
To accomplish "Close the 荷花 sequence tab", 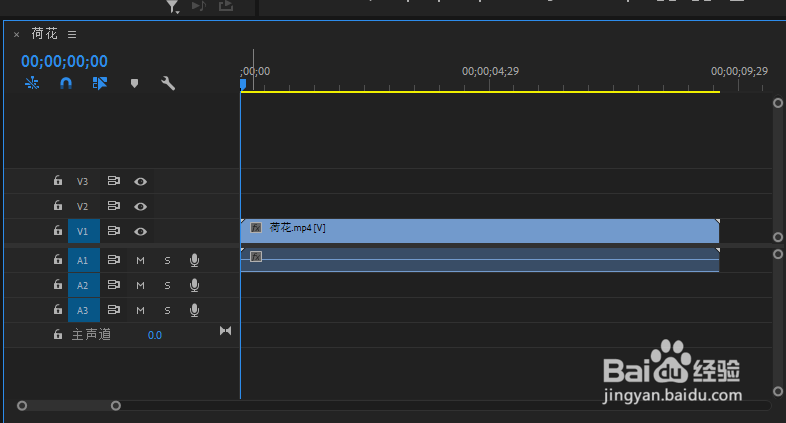I will tap(16, 35).
